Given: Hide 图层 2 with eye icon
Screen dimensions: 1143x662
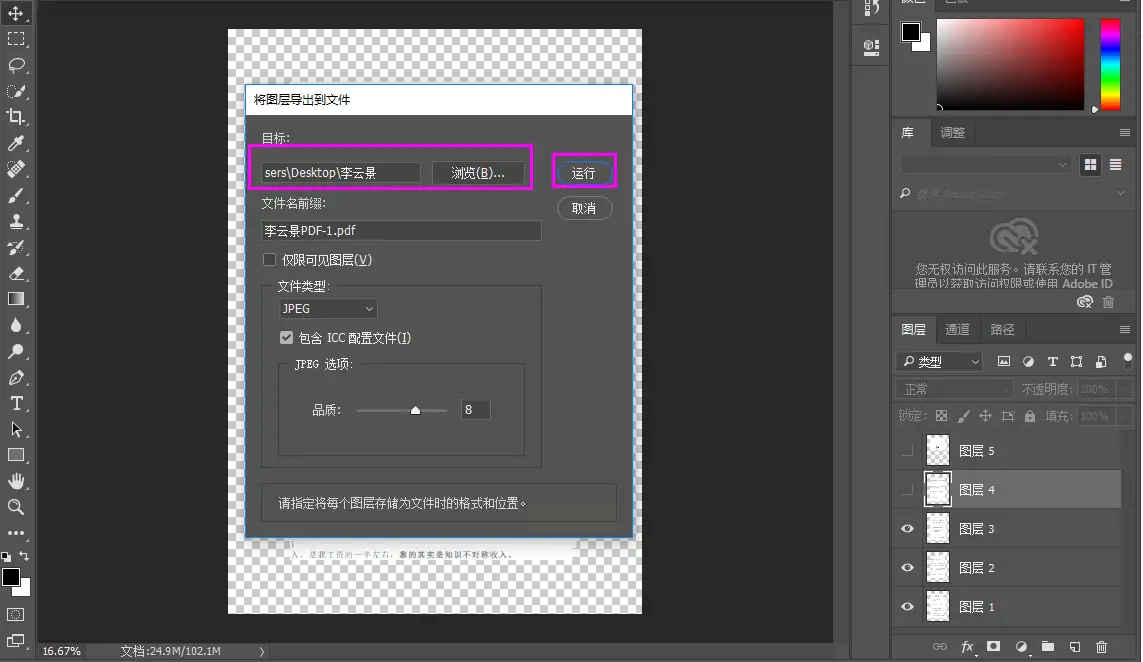Looking at the screenshot, I should pyautogui.click(x=907, y=568).
